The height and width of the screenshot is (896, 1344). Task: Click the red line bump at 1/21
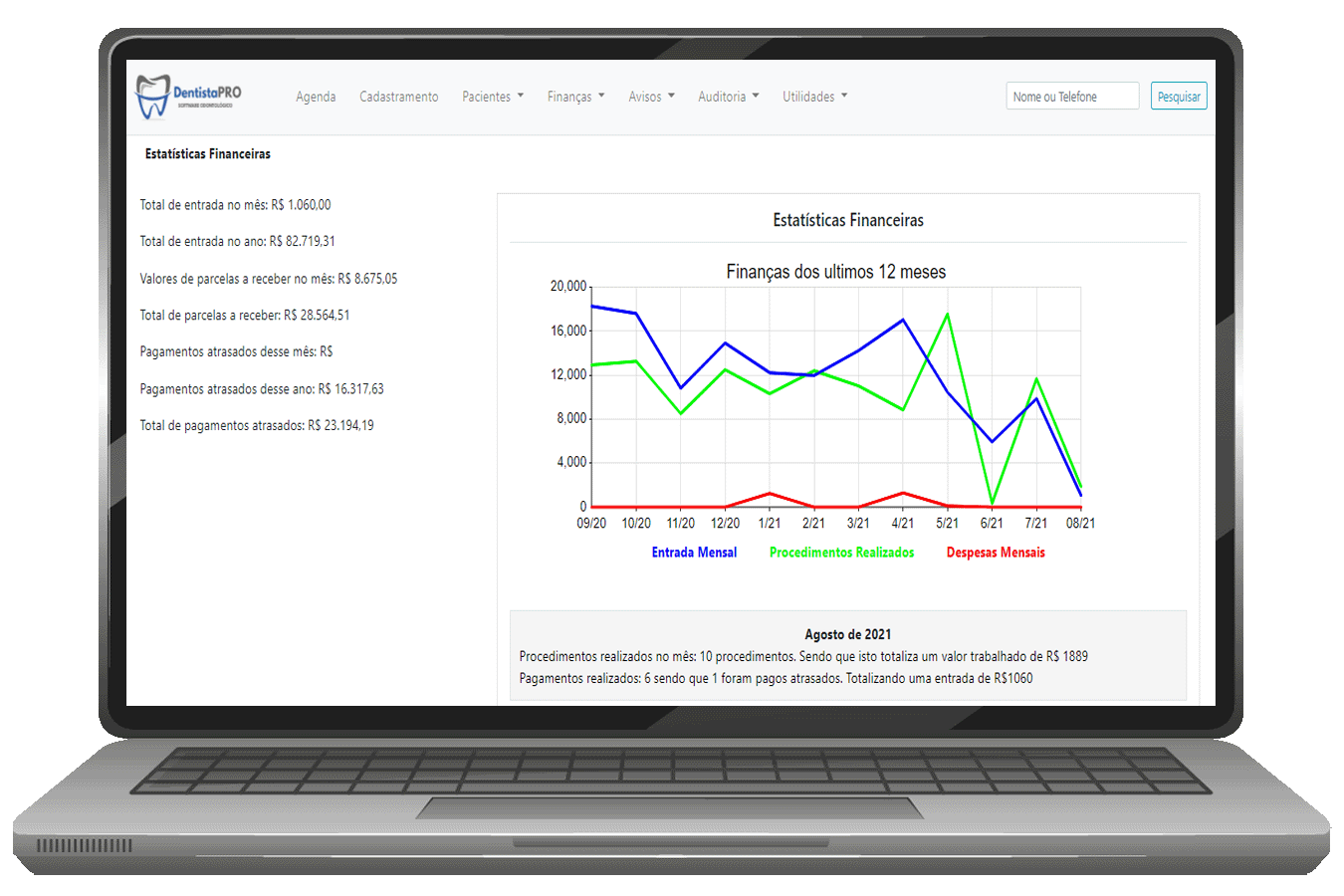(x=770, y=493)
